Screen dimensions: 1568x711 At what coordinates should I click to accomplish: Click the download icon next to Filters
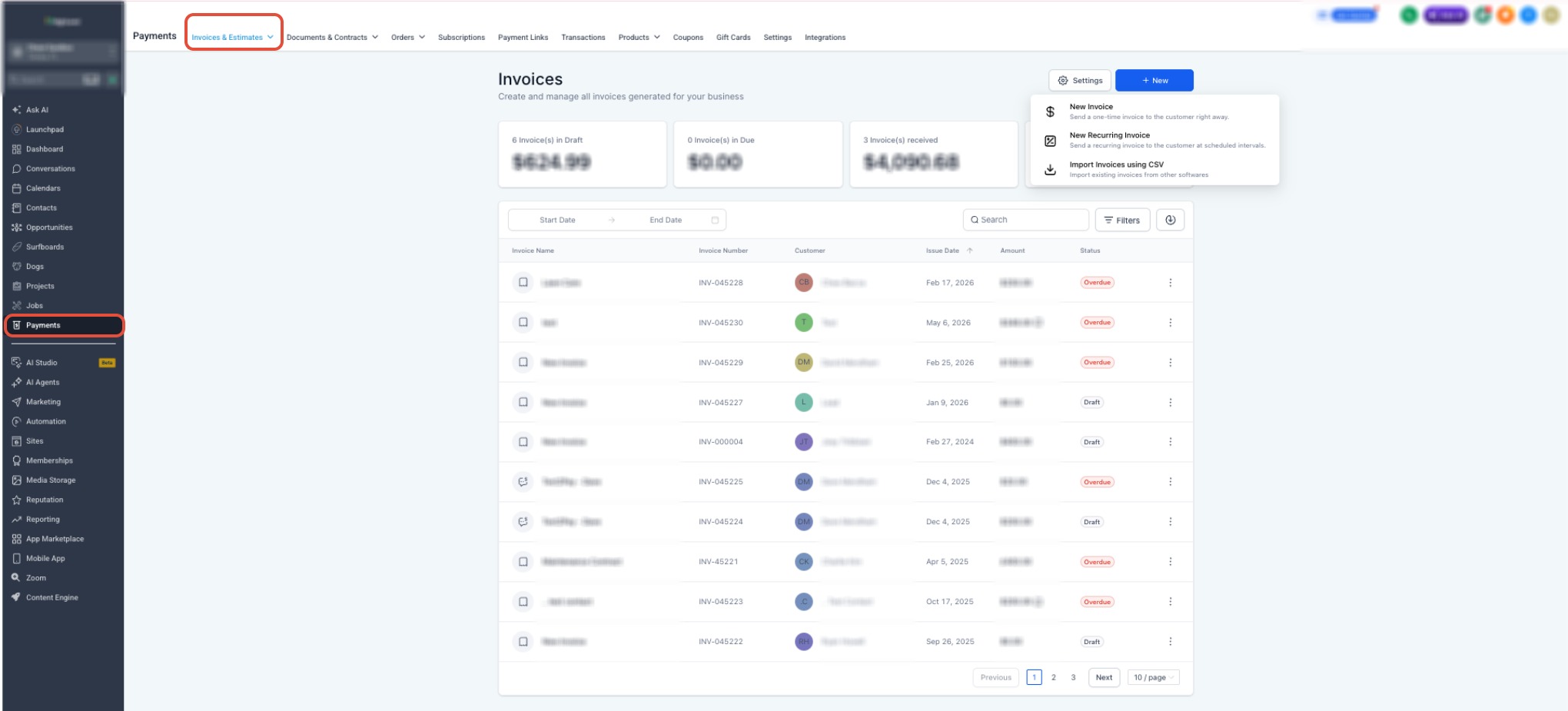point(1170,220)
